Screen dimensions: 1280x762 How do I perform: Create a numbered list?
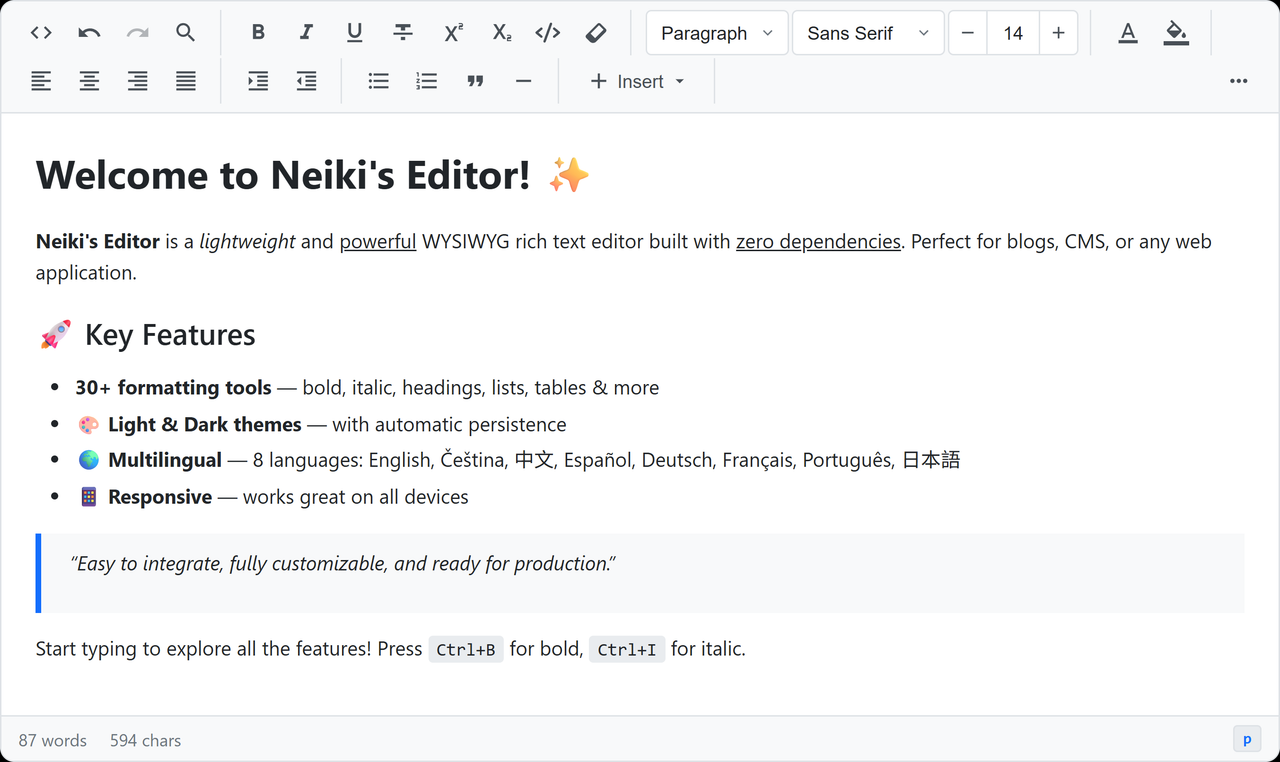[x=427, y=81]
